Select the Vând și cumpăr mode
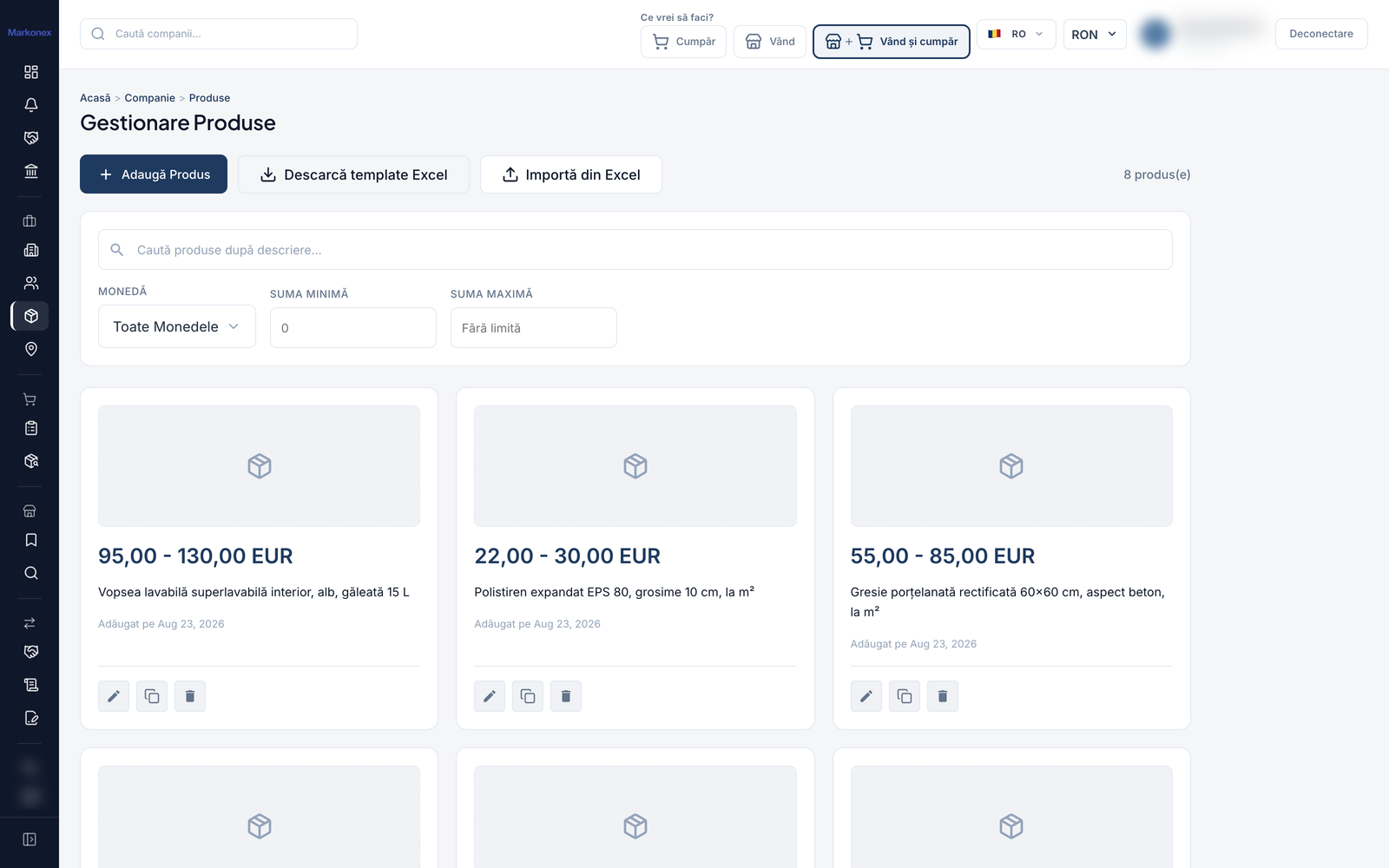Image resolution: width=1389 pixels, height=868 pixels. point(892,42)
